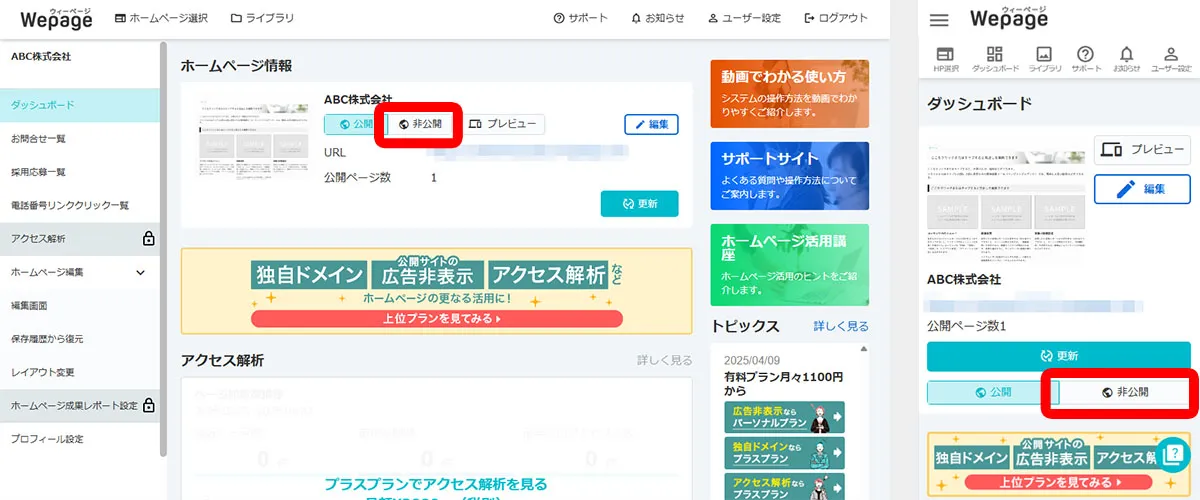Click ログアウト in top header
The height and width of the screenshot is (500, 1200).
(x=836, y=18)
